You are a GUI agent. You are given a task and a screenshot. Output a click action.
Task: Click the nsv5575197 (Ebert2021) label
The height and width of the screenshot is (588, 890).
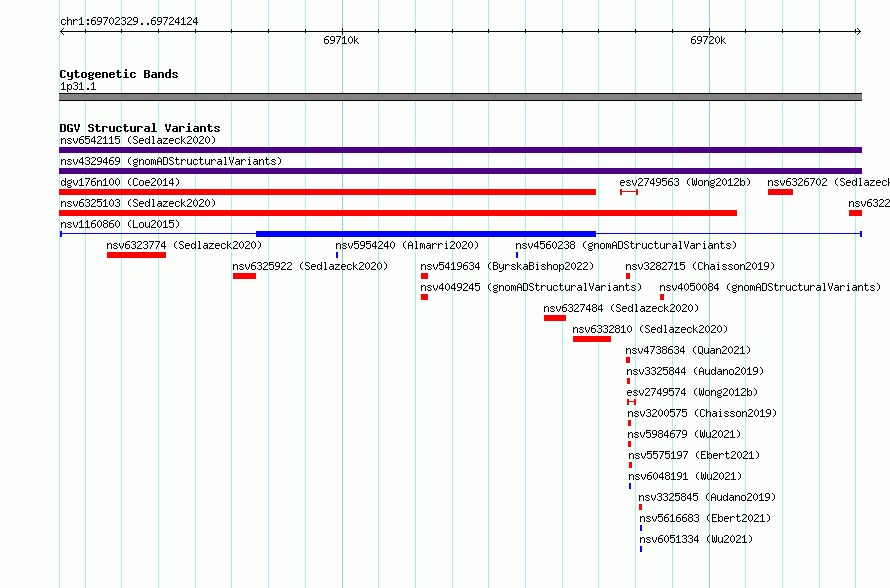tap(694, 455)
